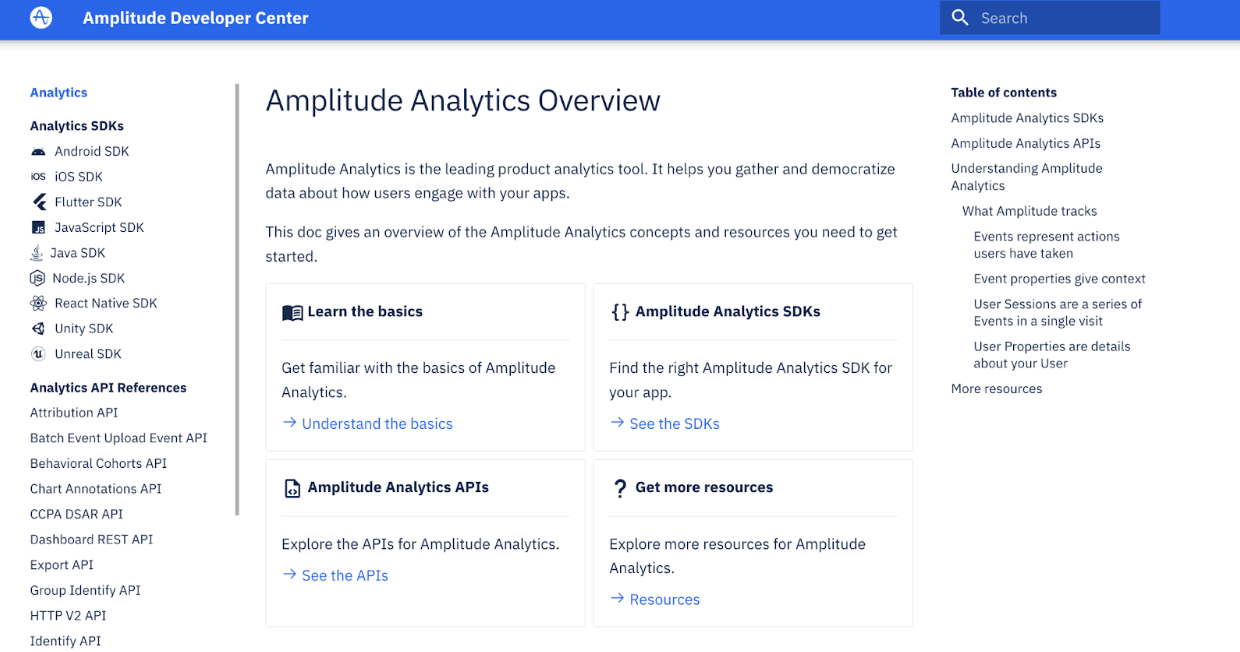
Task: Follow the See the SDKs link
Action: pos(675,424)
